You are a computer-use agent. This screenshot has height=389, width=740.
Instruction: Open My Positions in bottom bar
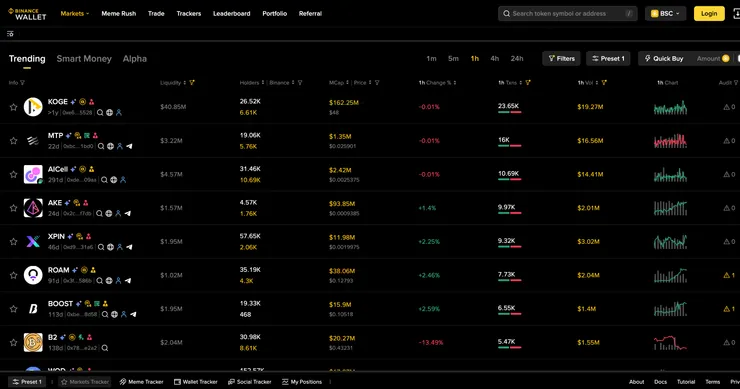point(302,382)
